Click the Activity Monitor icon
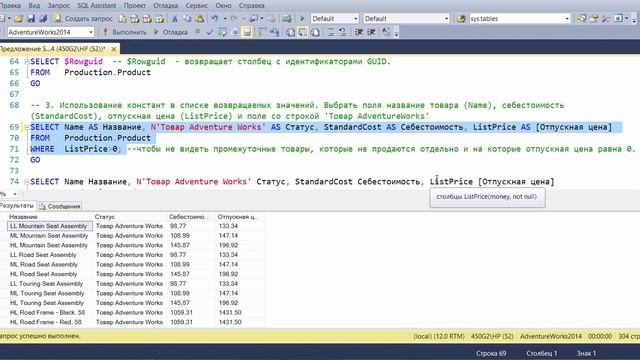640x360 pixels. coord(287,19)
